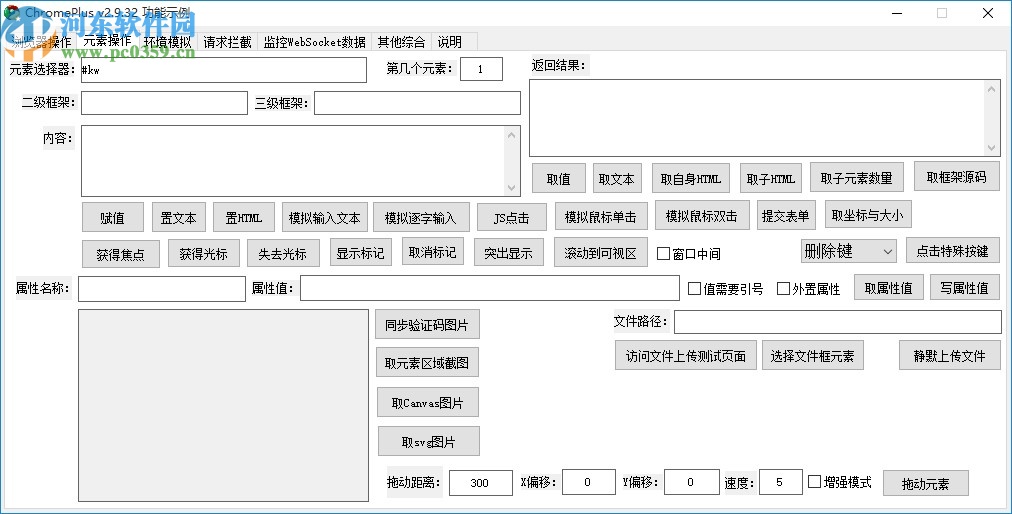Click the 突出显示 button
This screenshot has width=1012, height=514.
tap(509, 252)
